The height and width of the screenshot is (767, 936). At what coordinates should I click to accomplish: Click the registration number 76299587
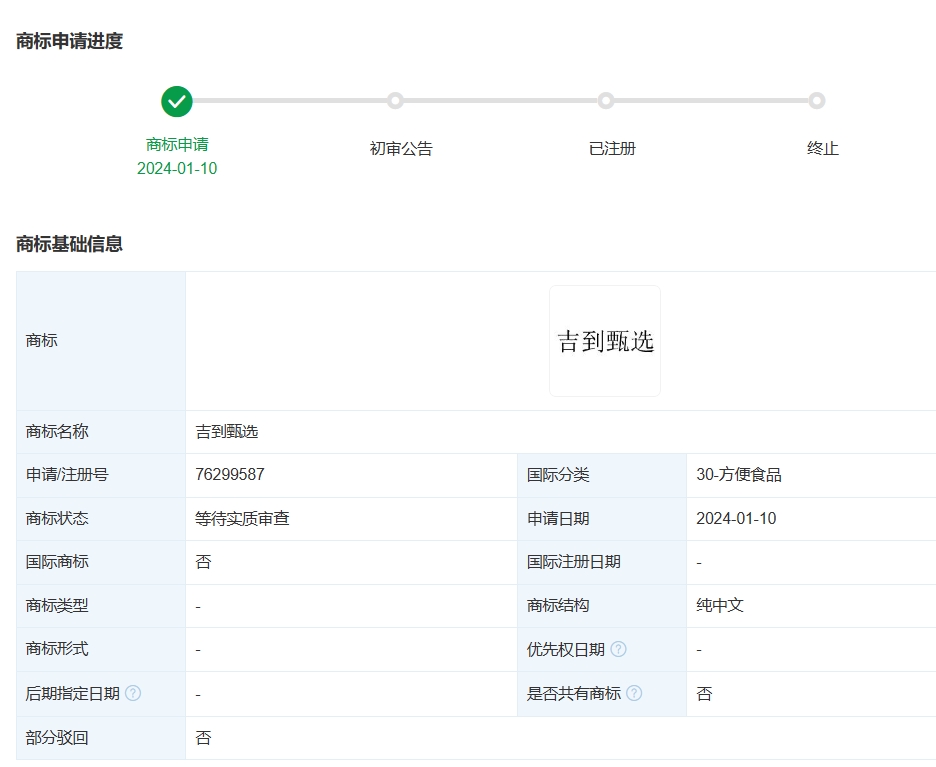[229, 474]
